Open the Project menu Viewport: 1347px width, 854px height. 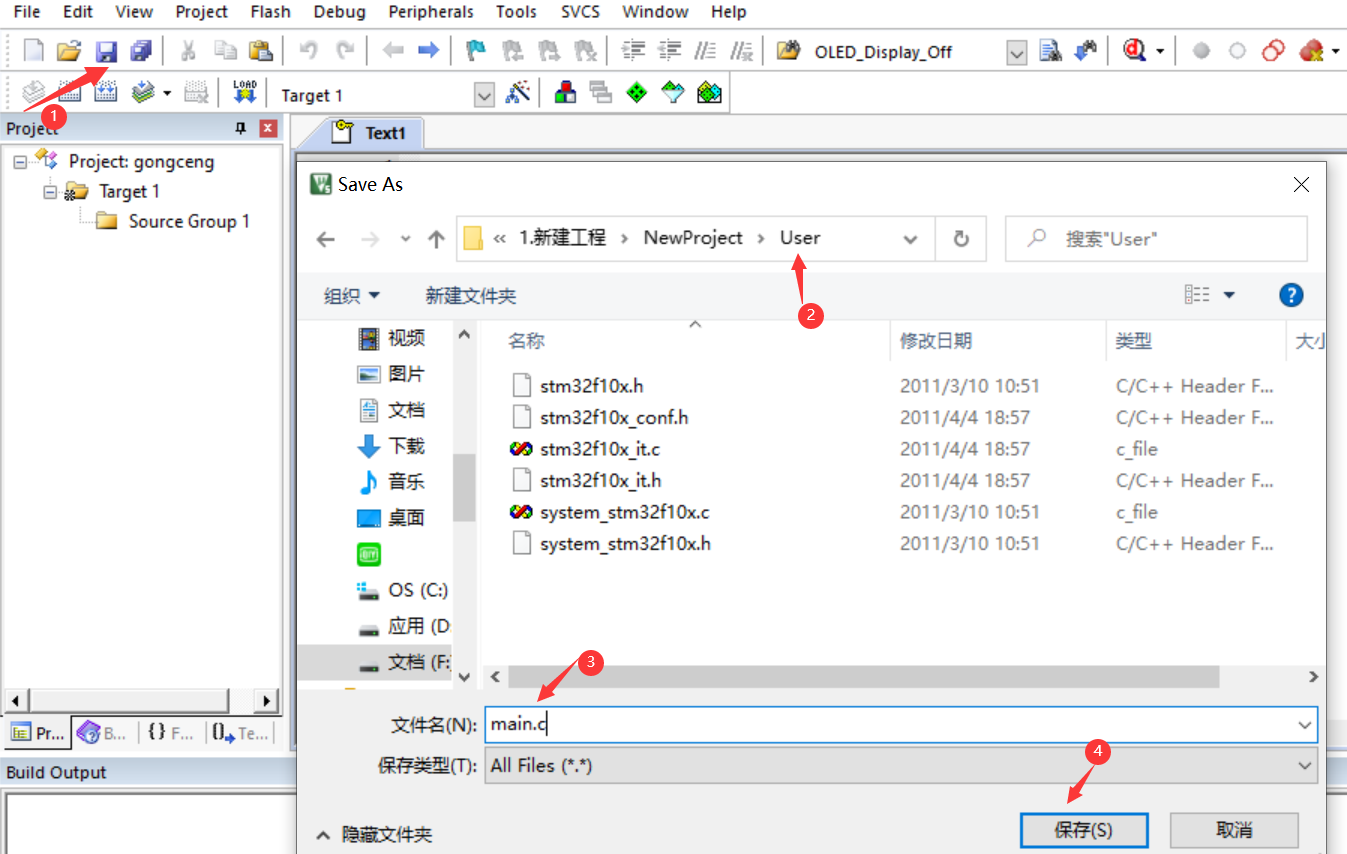tap(201, 12)
